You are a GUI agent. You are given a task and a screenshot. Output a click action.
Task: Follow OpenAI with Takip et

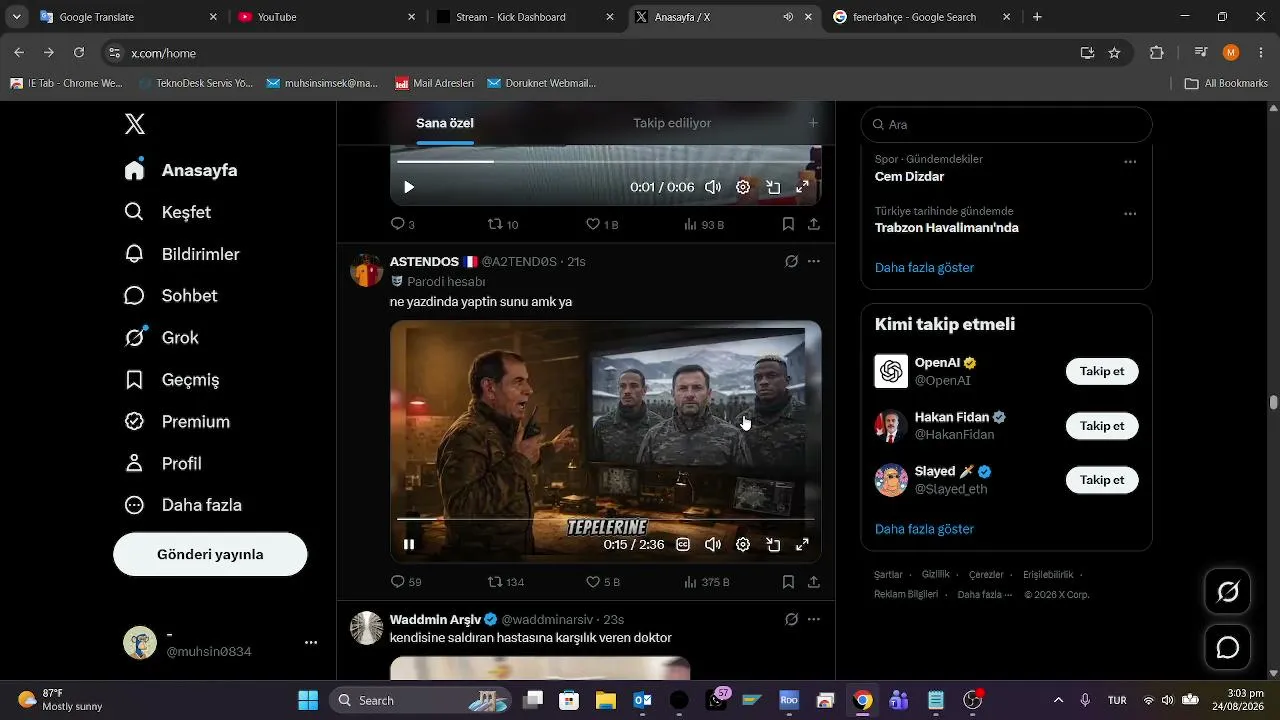click(x=1102, y=372)
